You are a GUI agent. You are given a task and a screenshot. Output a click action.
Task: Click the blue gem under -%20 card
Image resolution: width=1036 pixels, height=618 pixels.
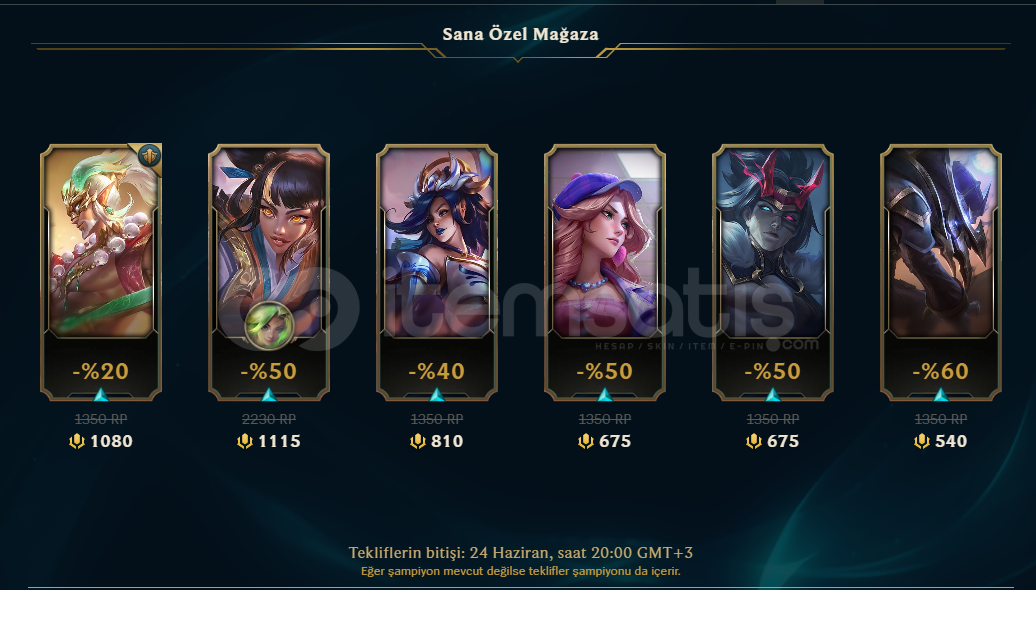(100, 395)
